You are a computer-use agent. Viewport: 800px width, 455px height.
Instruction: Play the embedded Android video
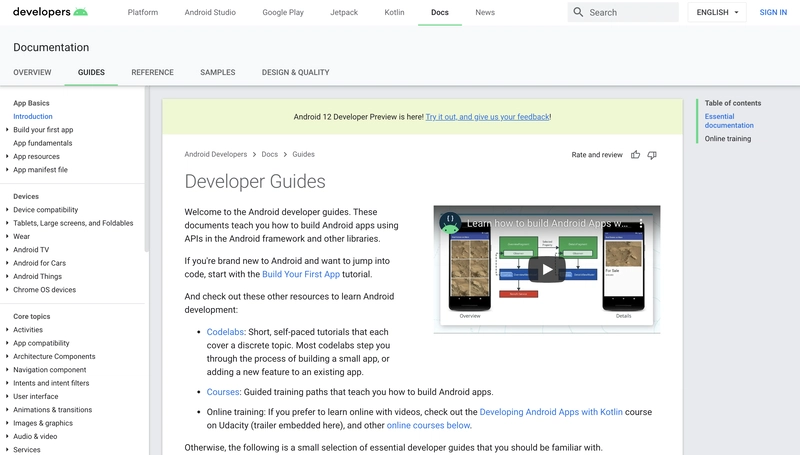547,269
